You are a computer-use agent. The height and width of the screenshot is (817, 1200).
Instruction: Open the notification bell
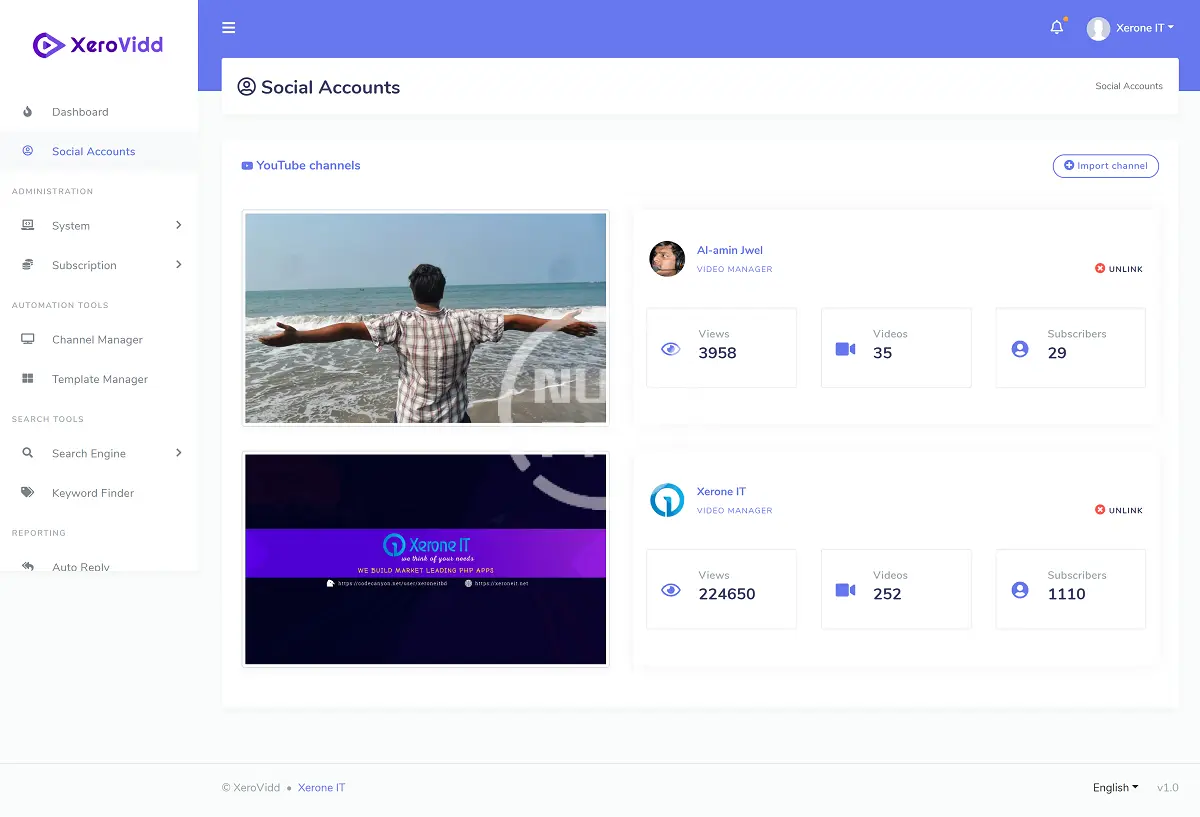pyautogui.click(x=1056, y=28)
